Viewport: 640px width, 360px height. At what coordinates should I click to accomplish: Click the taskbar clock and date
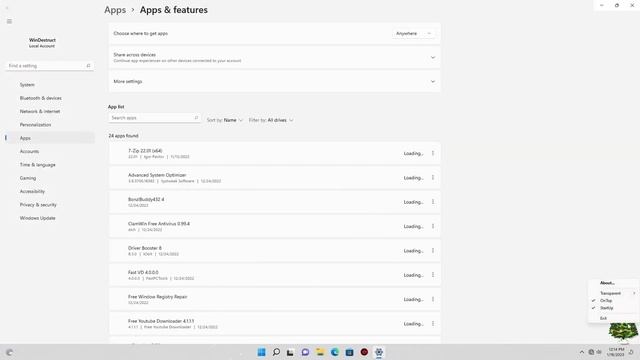(x=616, y=352)
